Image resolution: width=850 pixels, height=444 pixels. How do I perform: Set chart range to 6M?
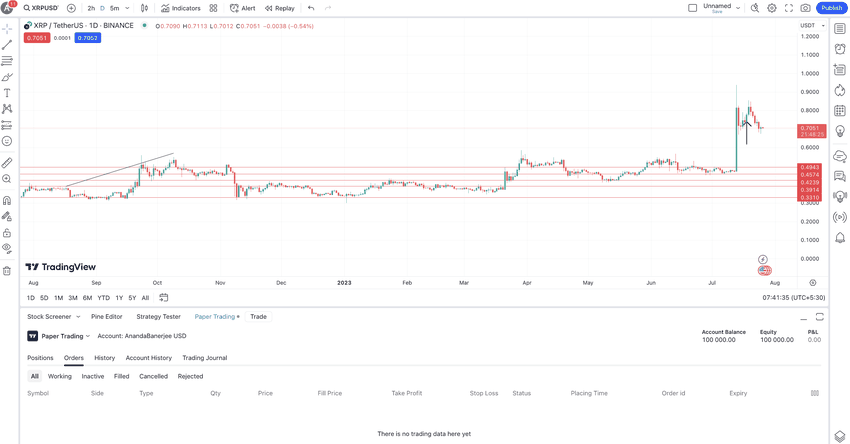click(87, 298)
